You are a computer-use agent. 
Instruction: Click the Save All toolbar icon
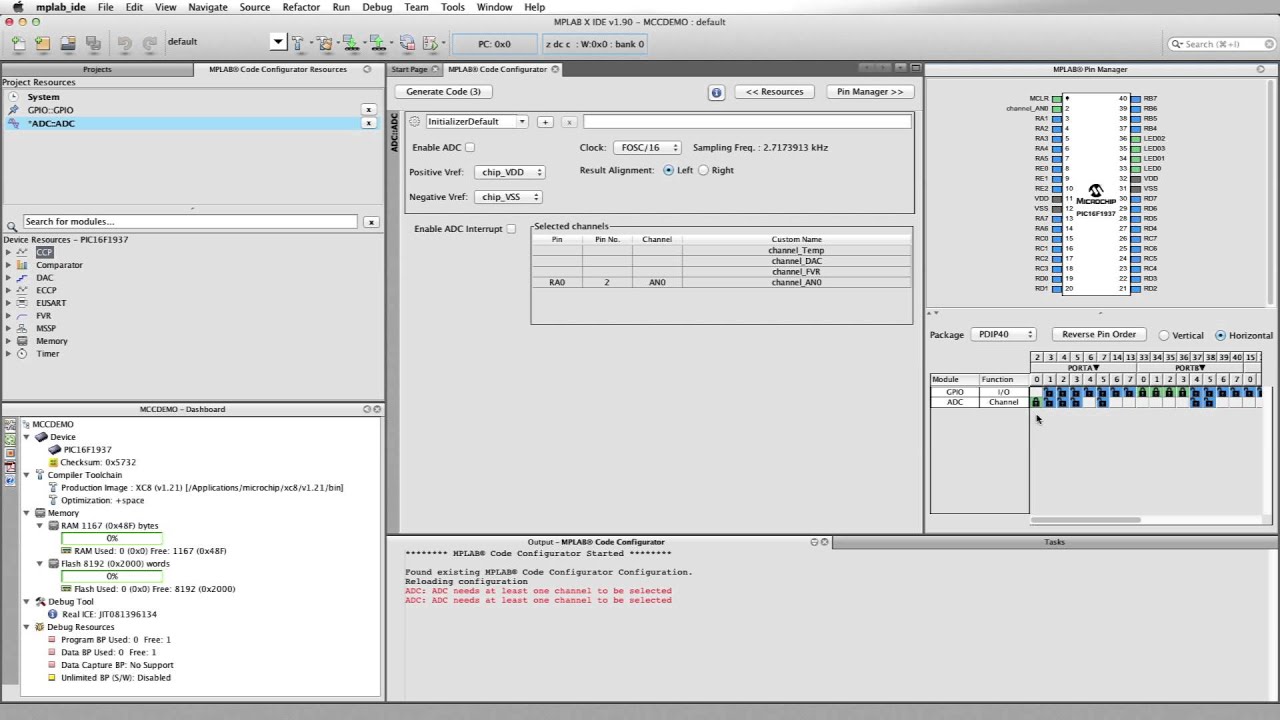point(93,43)
